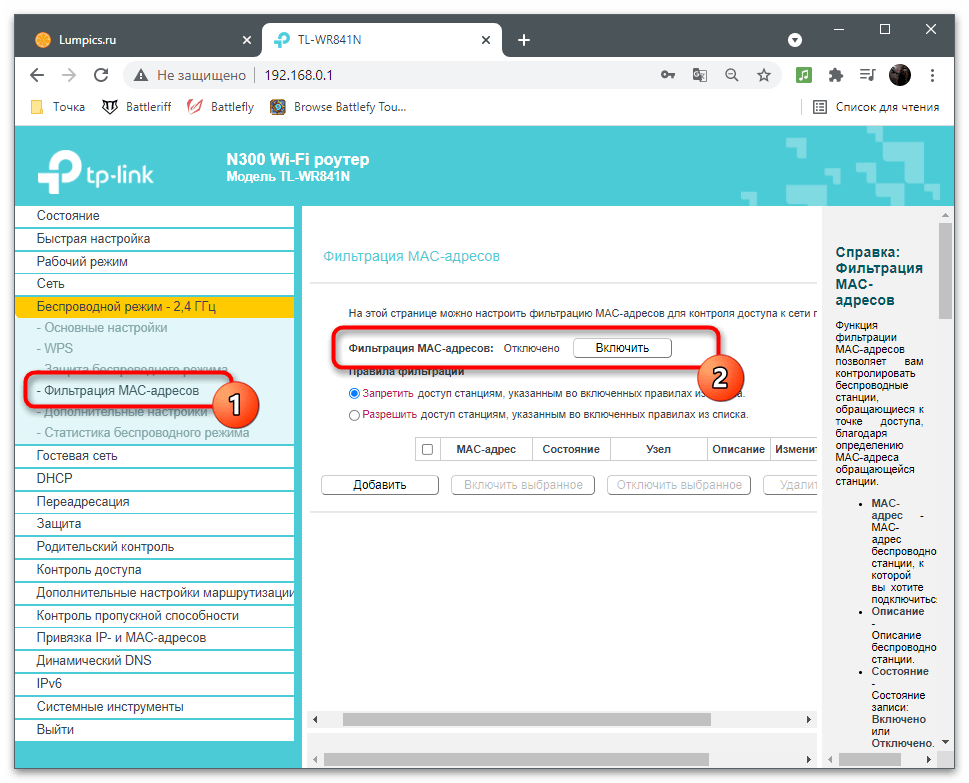The image size is (969, 783).
Task: Click the help panel vertical scrollbar thumb
Action: [946, 271]
